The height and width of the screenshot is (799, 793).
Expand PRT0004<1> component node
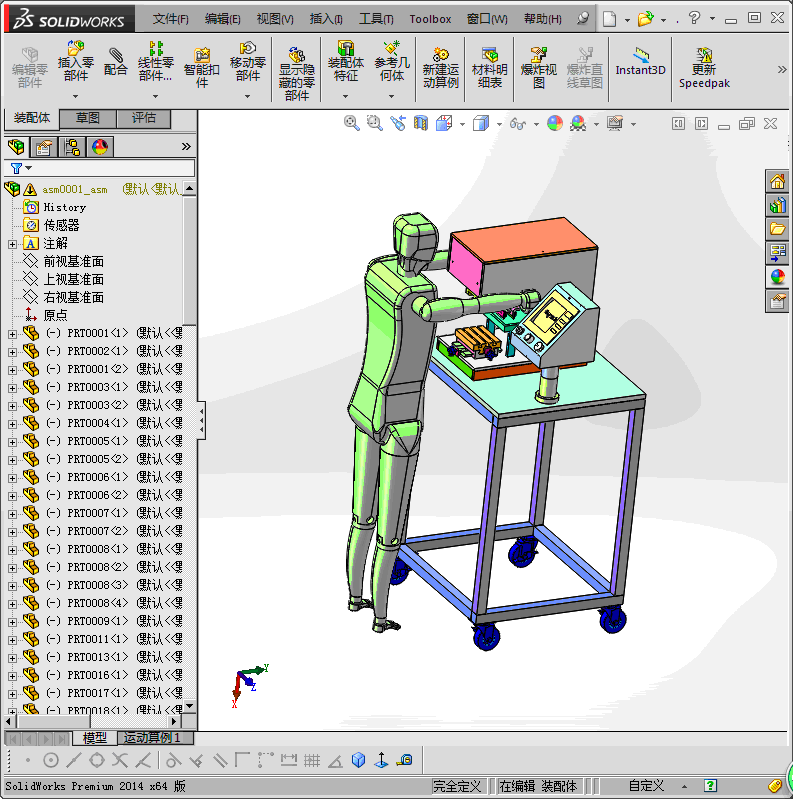[12, 424]
